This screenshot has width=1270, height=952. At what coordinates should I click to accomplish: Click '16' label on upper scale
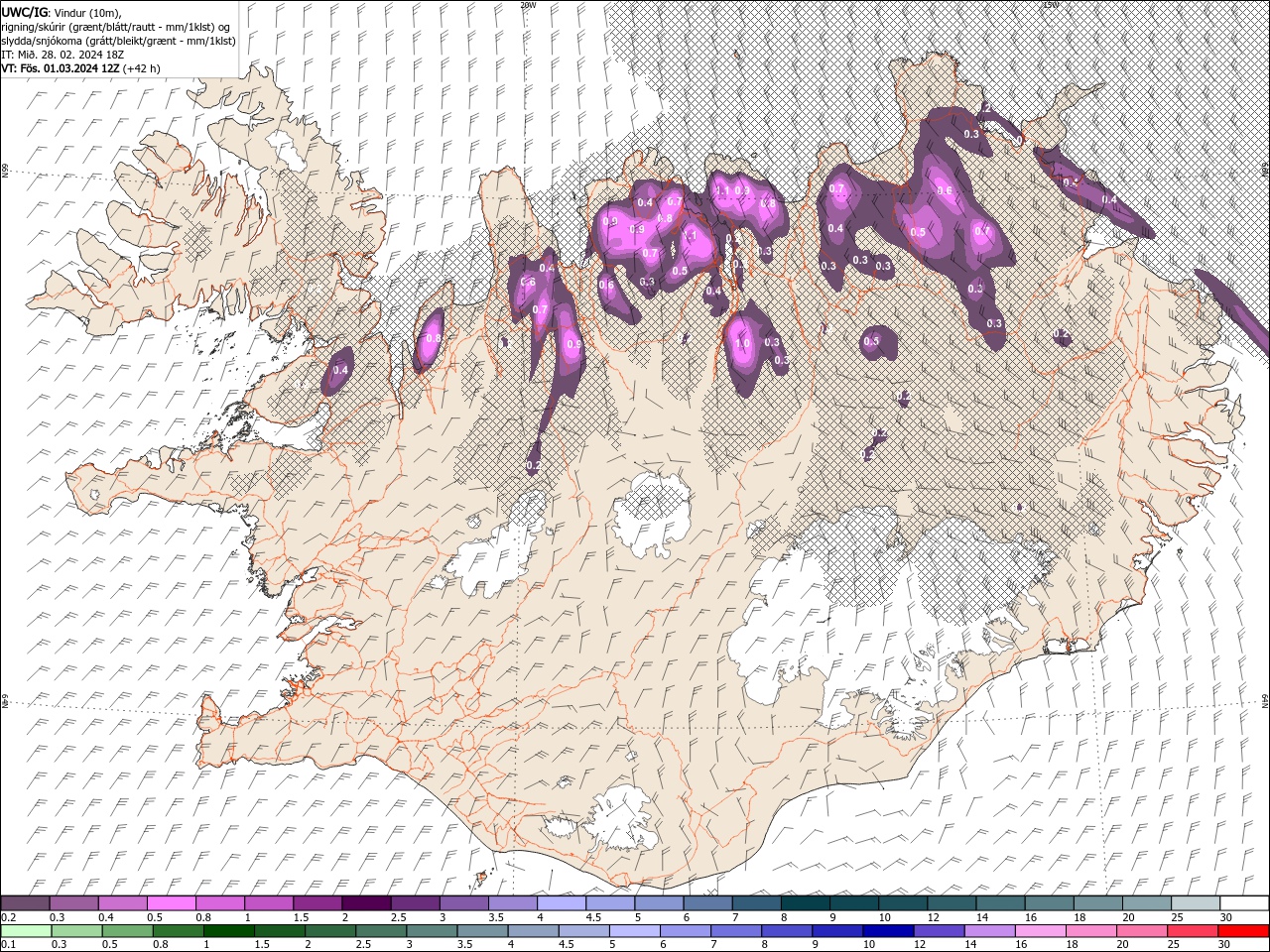click(1031, 917)
